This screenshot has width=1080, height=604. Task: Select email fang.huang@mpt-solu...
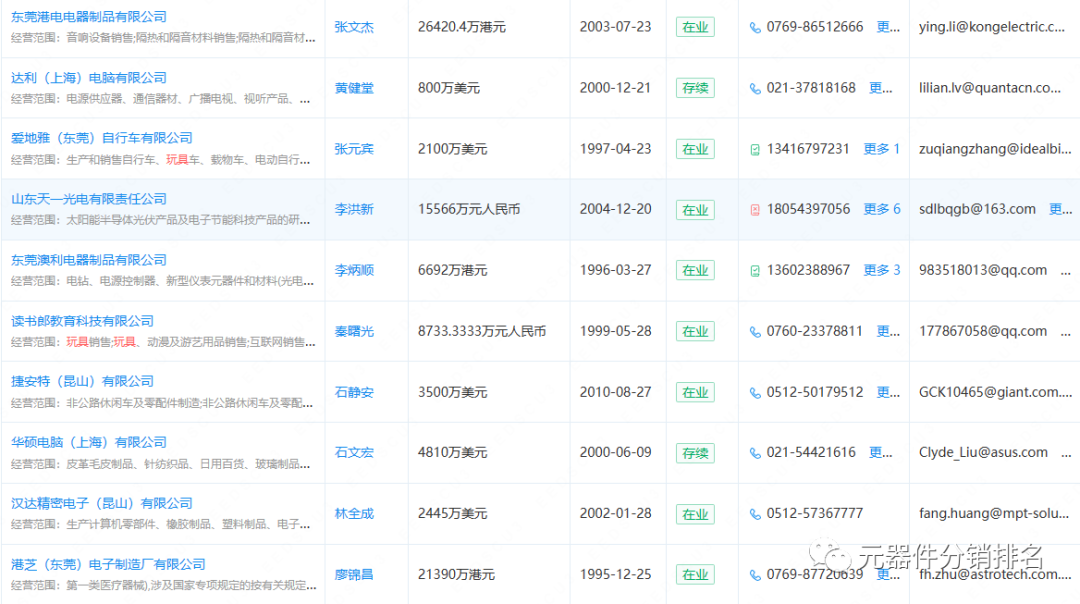pos(994,514)
